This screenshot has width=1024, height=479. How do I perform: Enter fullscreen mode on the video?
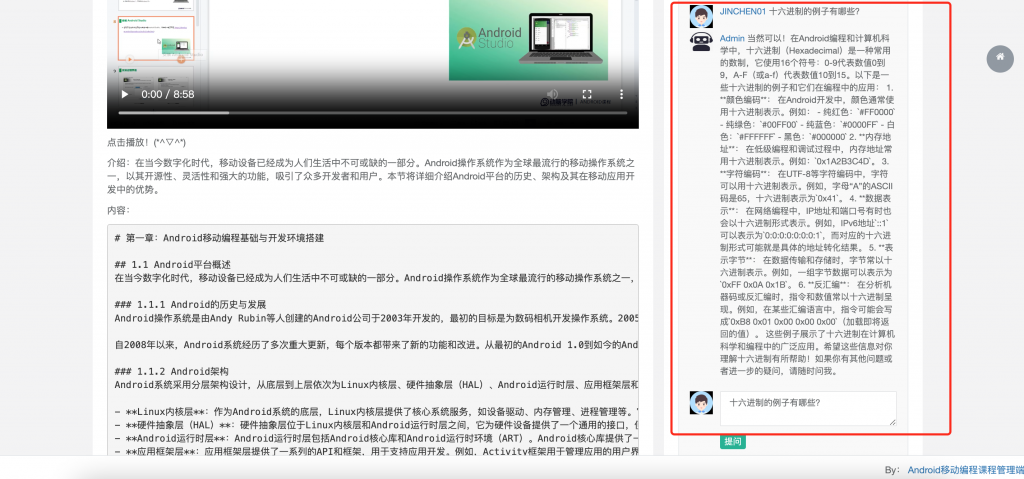pos(586,94)
